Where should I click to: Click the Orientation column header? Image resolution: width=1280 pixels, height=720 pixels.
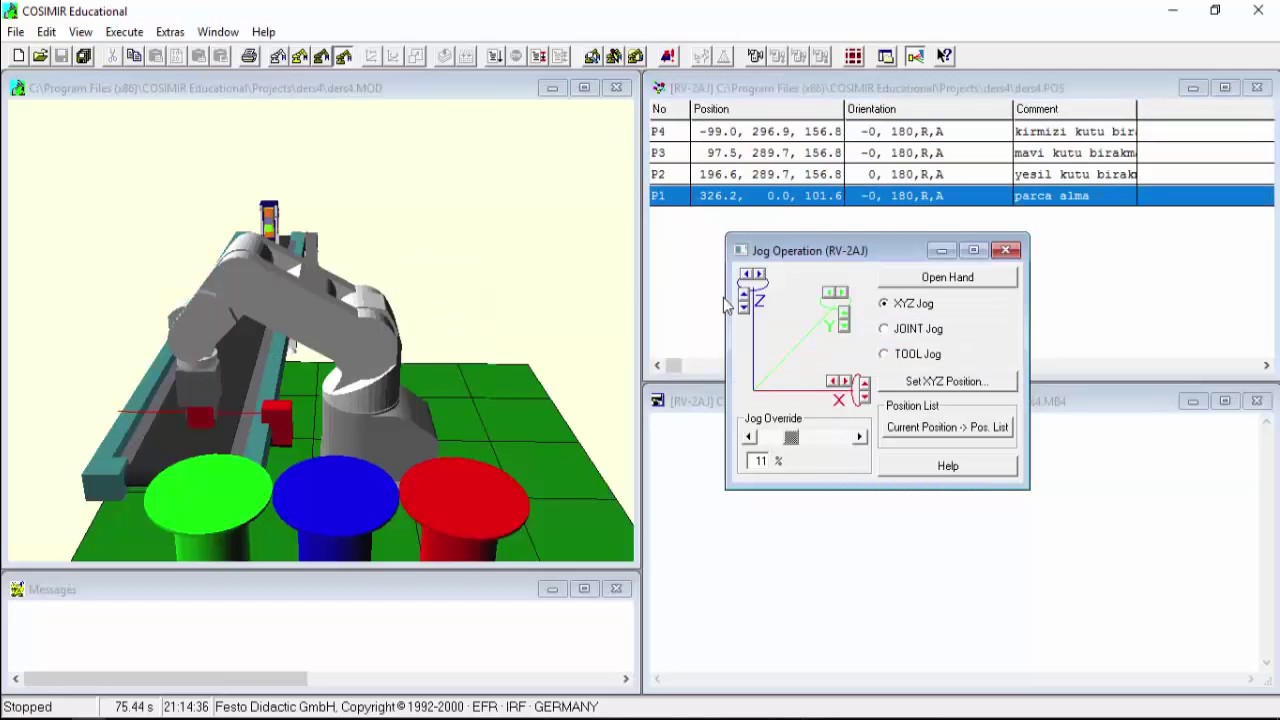pos(928,109)
